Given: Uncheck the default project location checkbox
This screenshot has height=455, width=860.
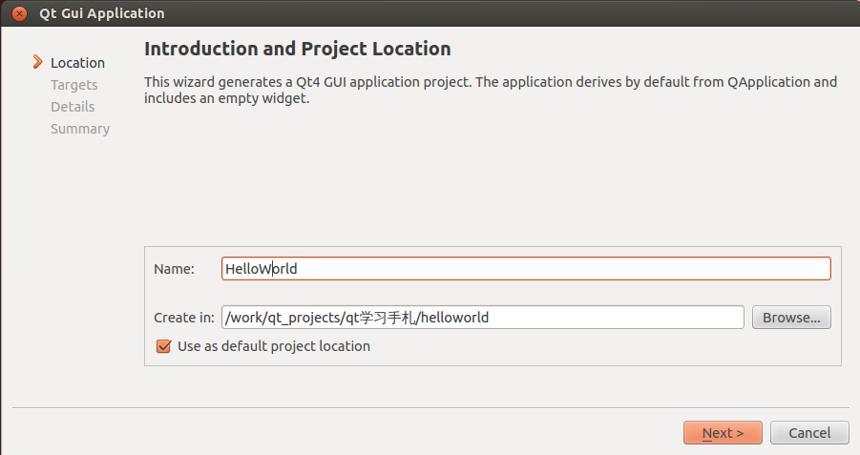Looking at the screenshot, I should point(163,346).
